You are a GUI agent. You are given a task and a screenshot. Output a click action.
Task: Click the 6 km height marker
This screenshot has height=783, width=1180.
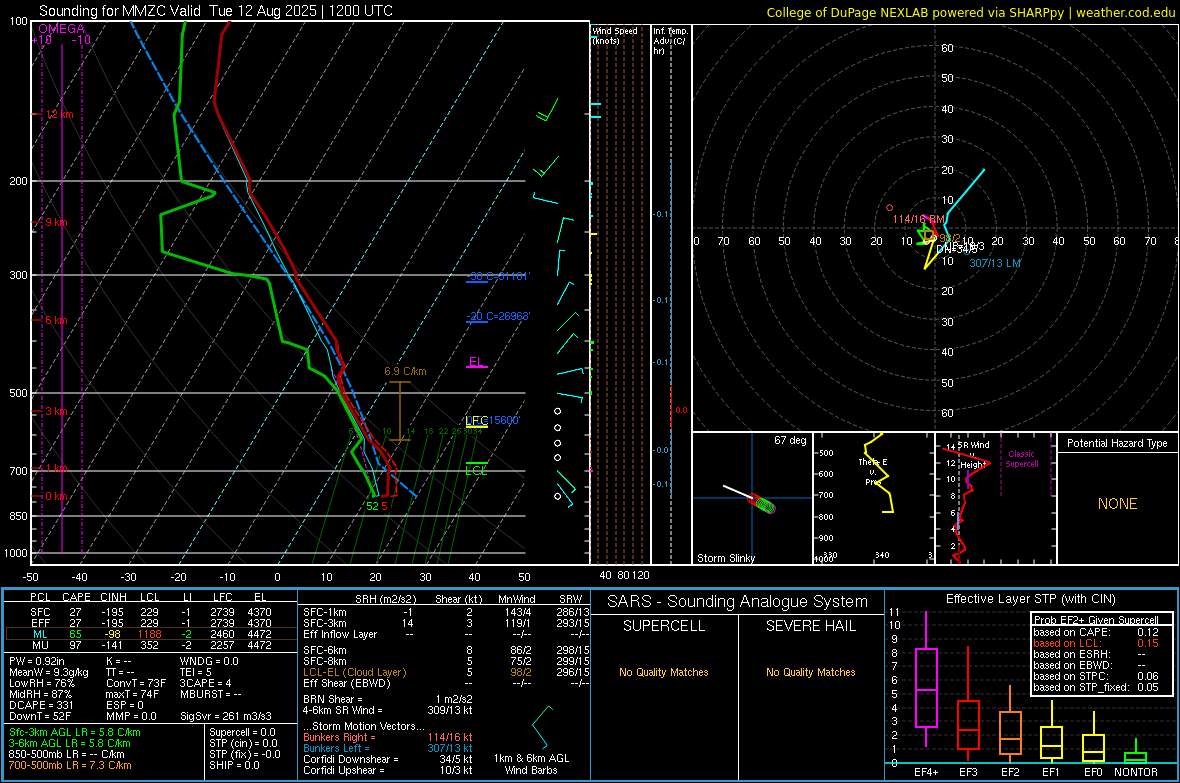pos(56,320)
